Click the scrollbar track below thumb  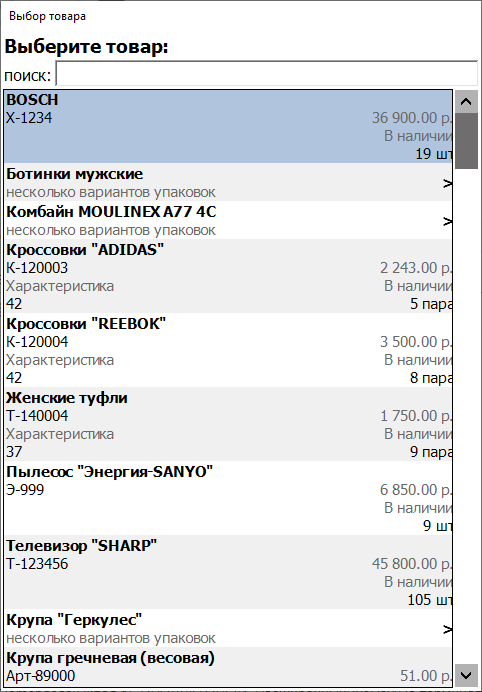pos(467,416)
